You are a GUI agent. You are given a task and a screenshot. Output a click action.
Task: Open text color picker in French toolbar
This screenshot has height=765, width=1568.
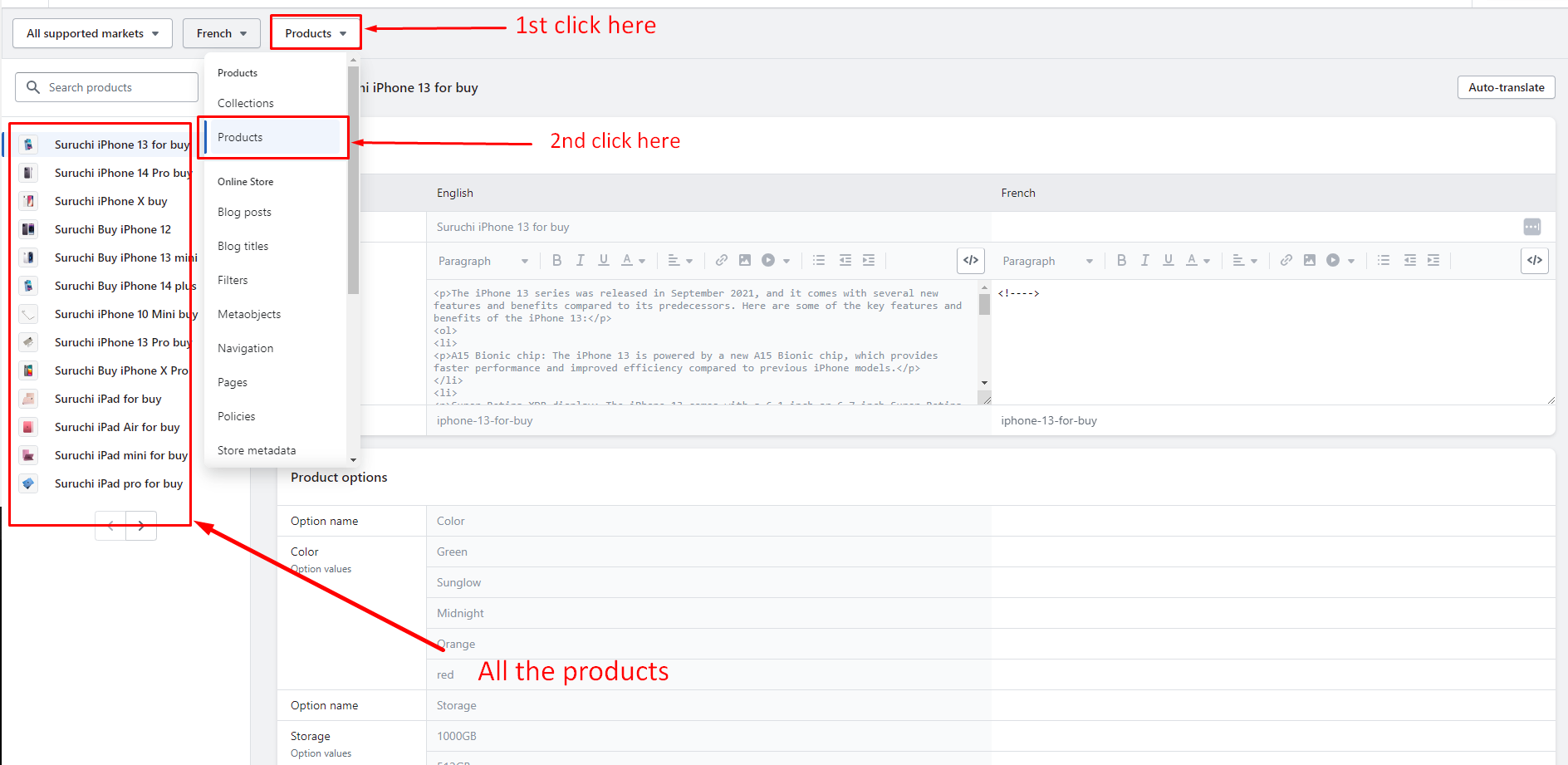[x=1197, y=261]
